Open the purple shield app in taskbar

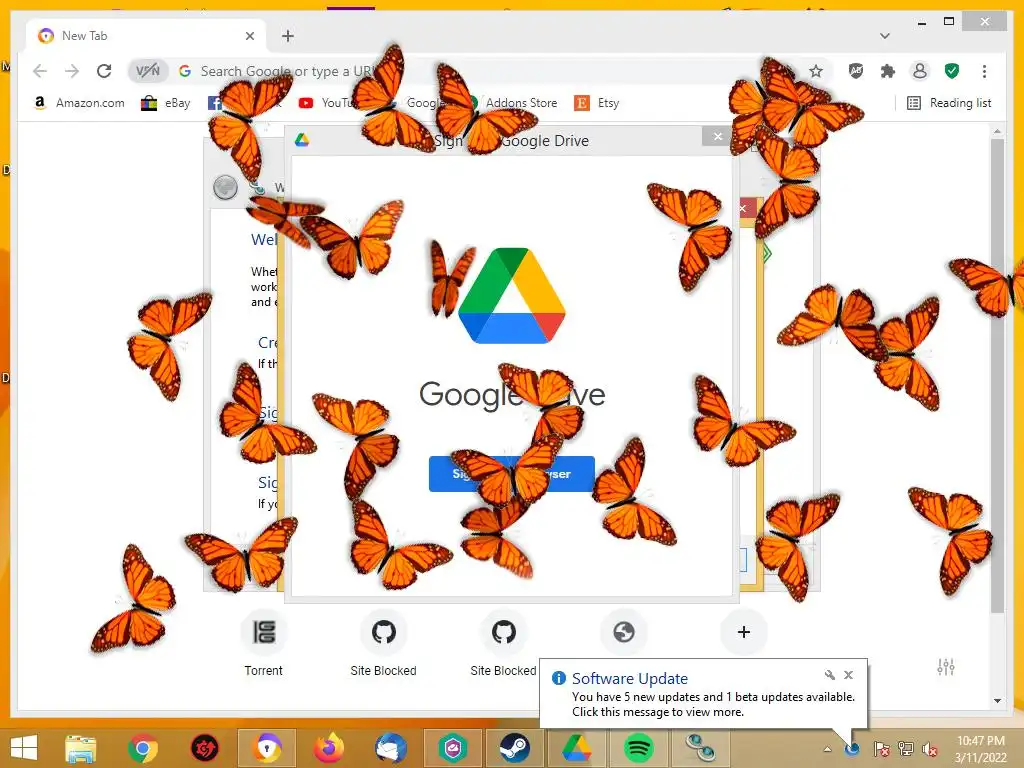click(453, 748)
